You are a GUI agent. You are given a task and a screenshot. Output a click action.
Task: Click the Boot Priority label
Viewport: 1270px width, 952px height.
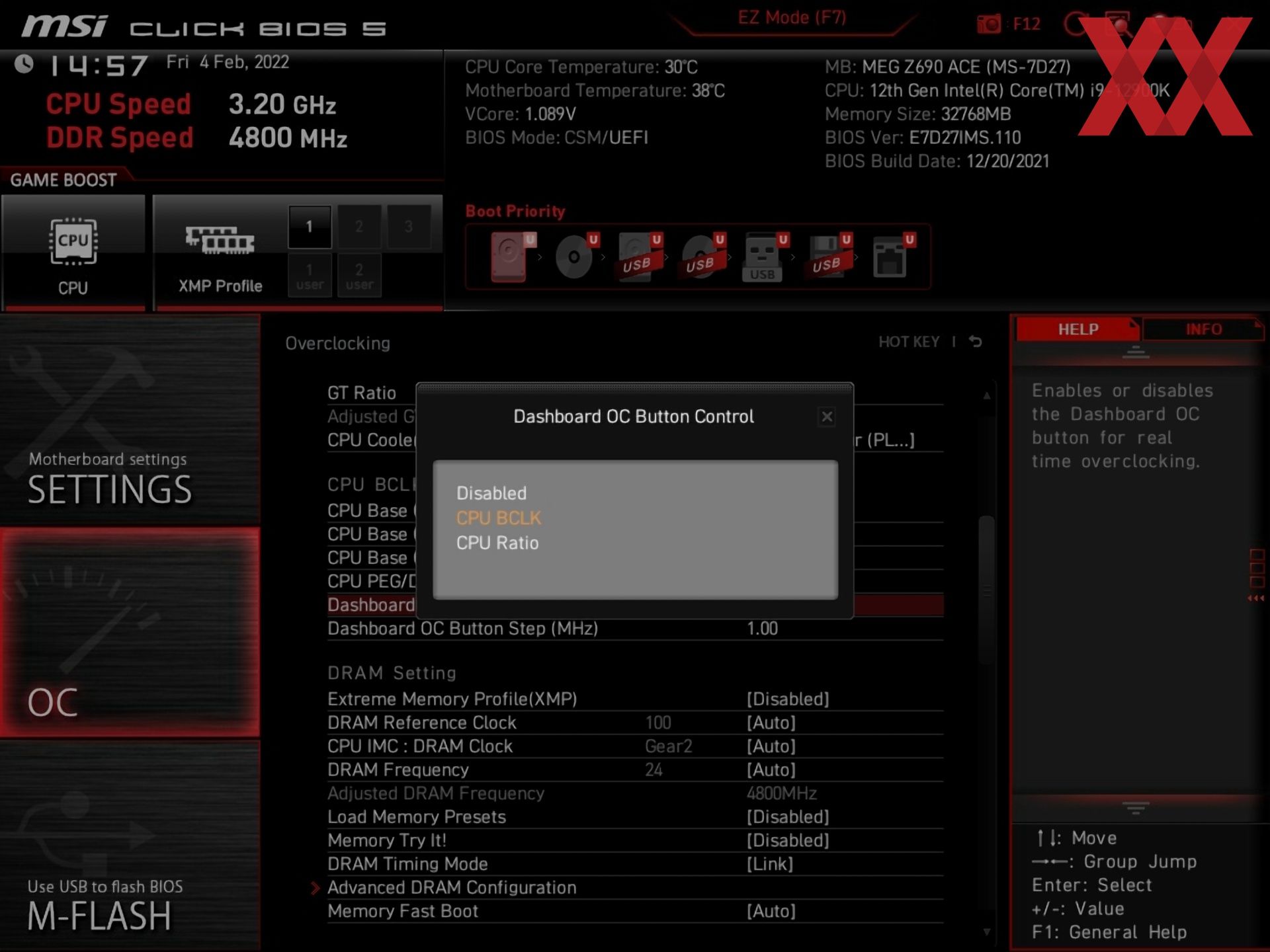515,212
